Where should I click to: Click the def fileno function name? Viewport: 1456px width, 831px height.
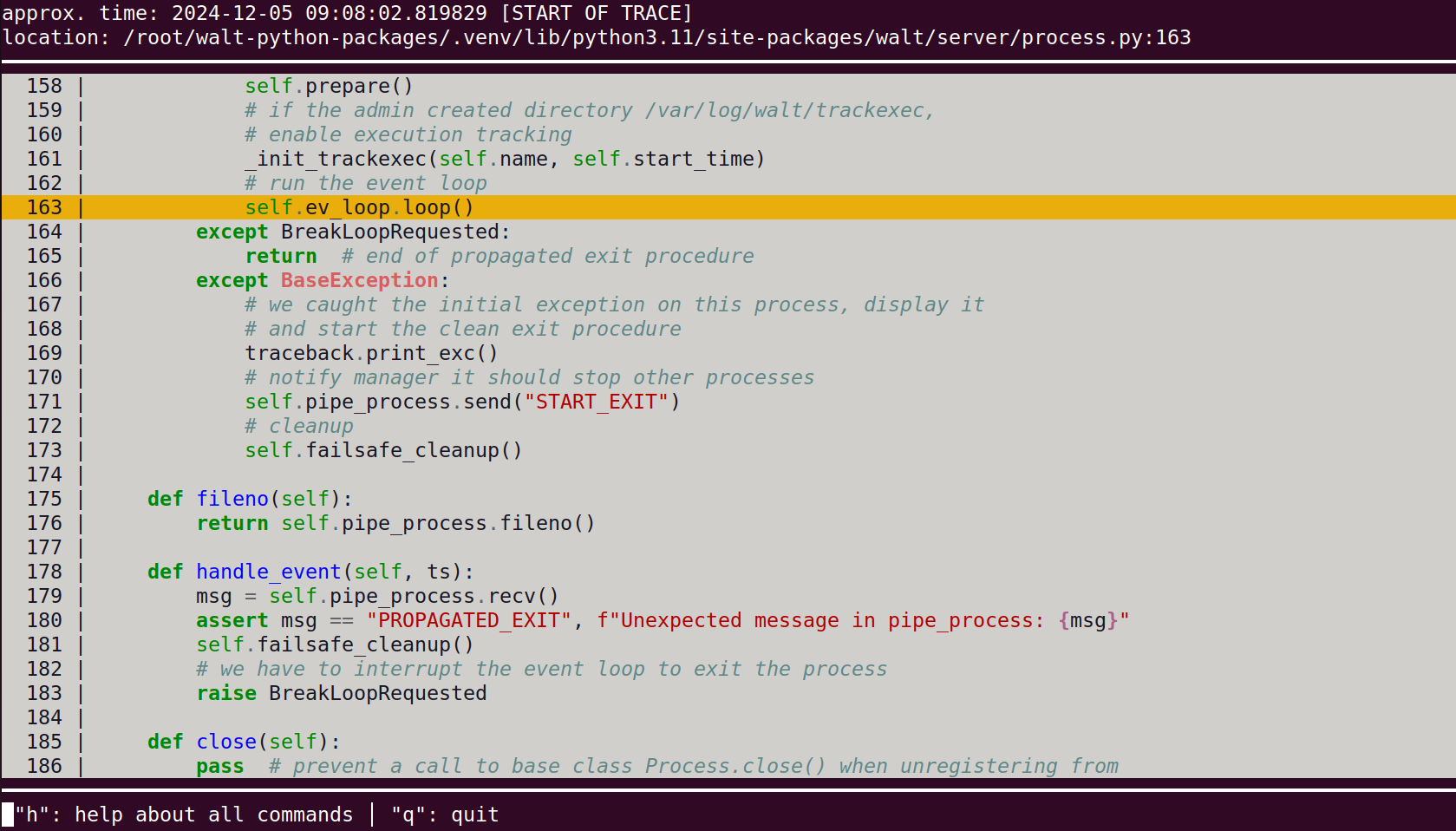(x=232, y=500)
